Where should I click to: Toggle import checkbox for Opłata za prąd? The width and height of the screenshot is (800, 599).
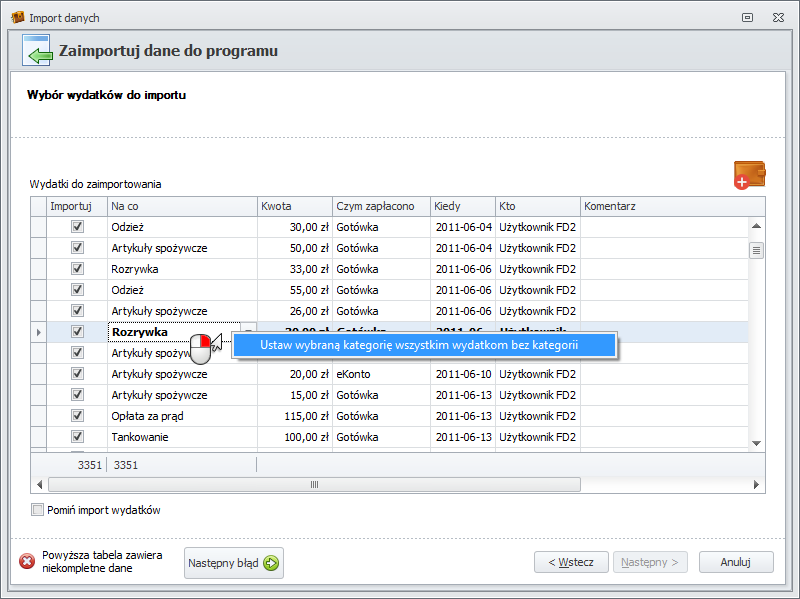click(x=77, y=416)
